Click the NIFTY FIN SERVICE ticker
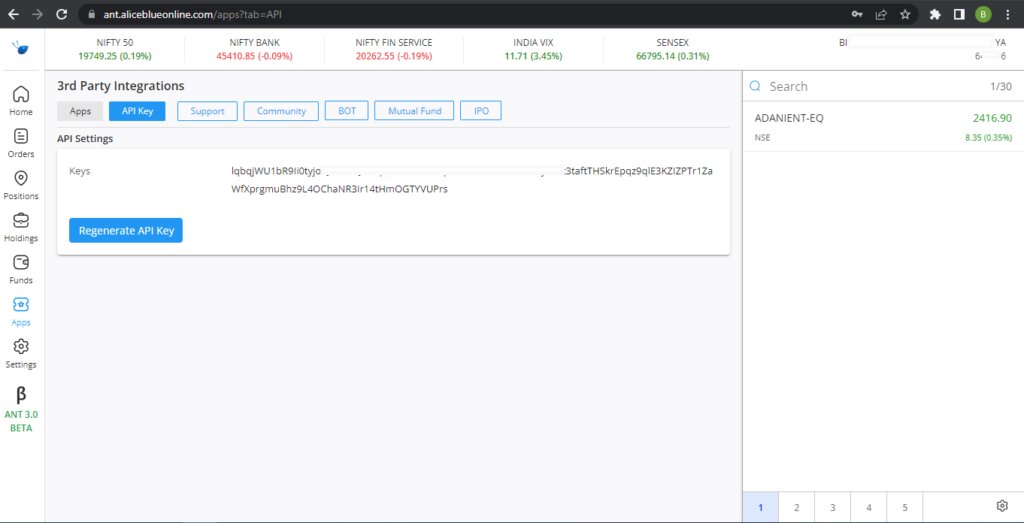This screenshot has height=523, width=1024. click(x=394, y=49)
